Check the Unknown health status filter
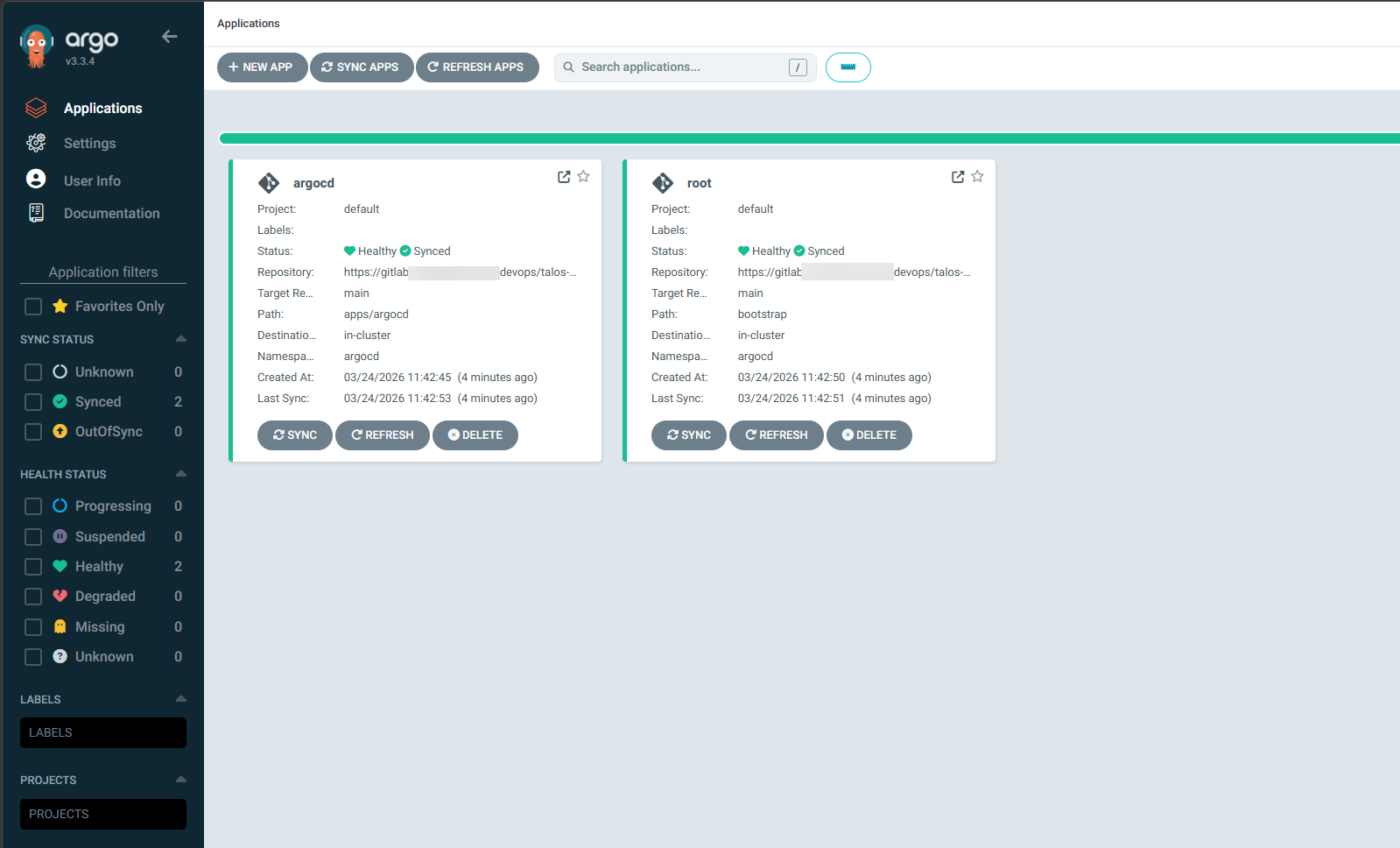This screenshot has height=848, width=1400. pos(33,657)
